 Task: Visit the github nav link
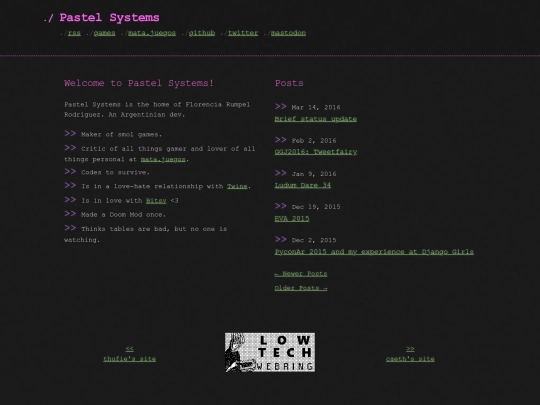[x=202, y=33]
